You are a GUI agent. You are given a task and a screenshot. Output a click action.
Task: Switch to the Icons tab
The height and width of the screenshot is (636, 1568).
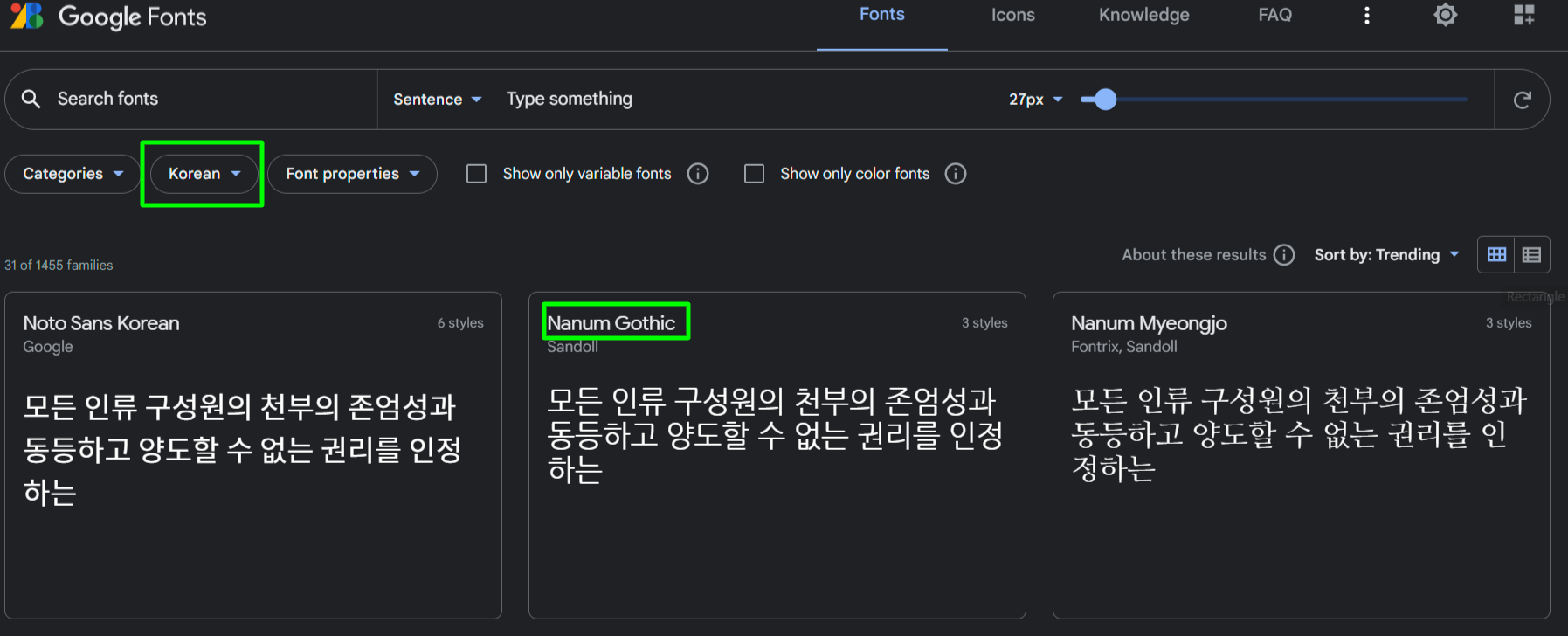pos(1013,15)
